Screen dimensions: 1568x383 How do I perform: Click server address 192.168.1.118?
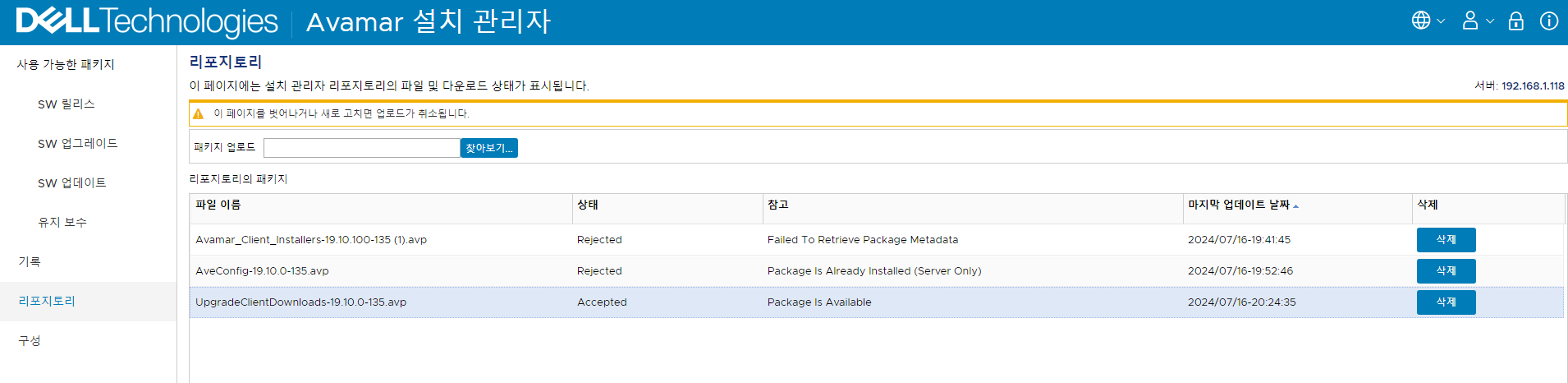[x=1533, y=85]
